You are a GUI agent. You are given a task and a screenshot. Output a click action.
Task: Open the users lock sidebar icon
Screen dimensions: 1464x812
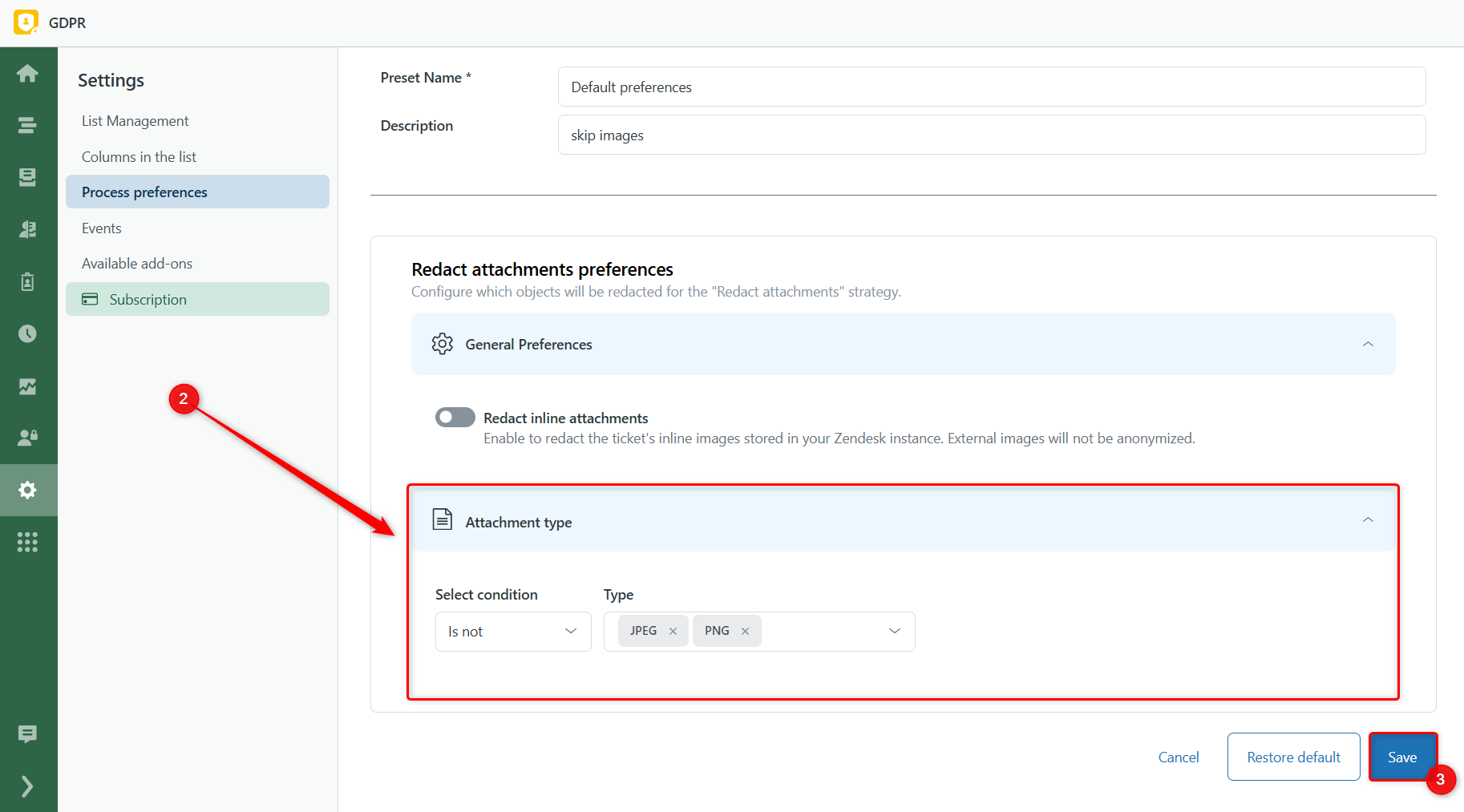(27, 438)
